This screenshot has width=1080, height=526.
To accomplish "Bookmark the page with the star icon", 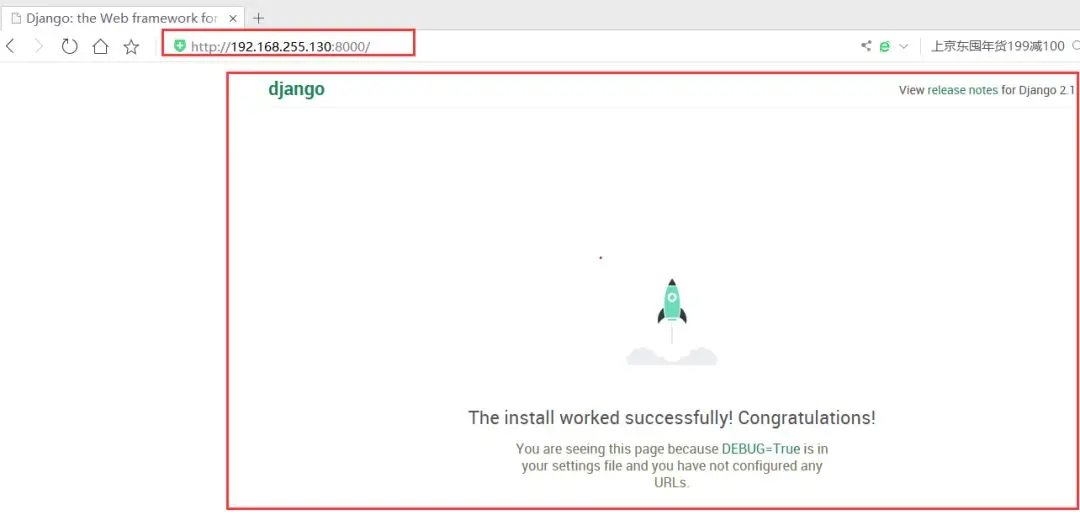I will (x=131, y=46).
